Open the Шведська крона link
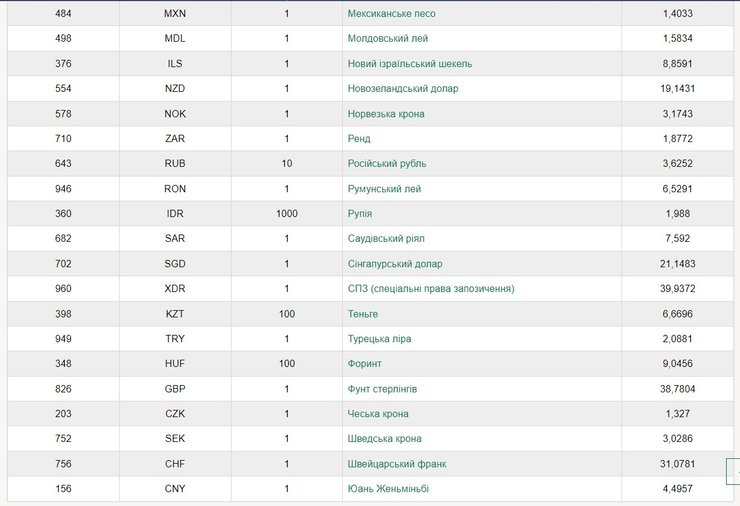 pos(384,439)
